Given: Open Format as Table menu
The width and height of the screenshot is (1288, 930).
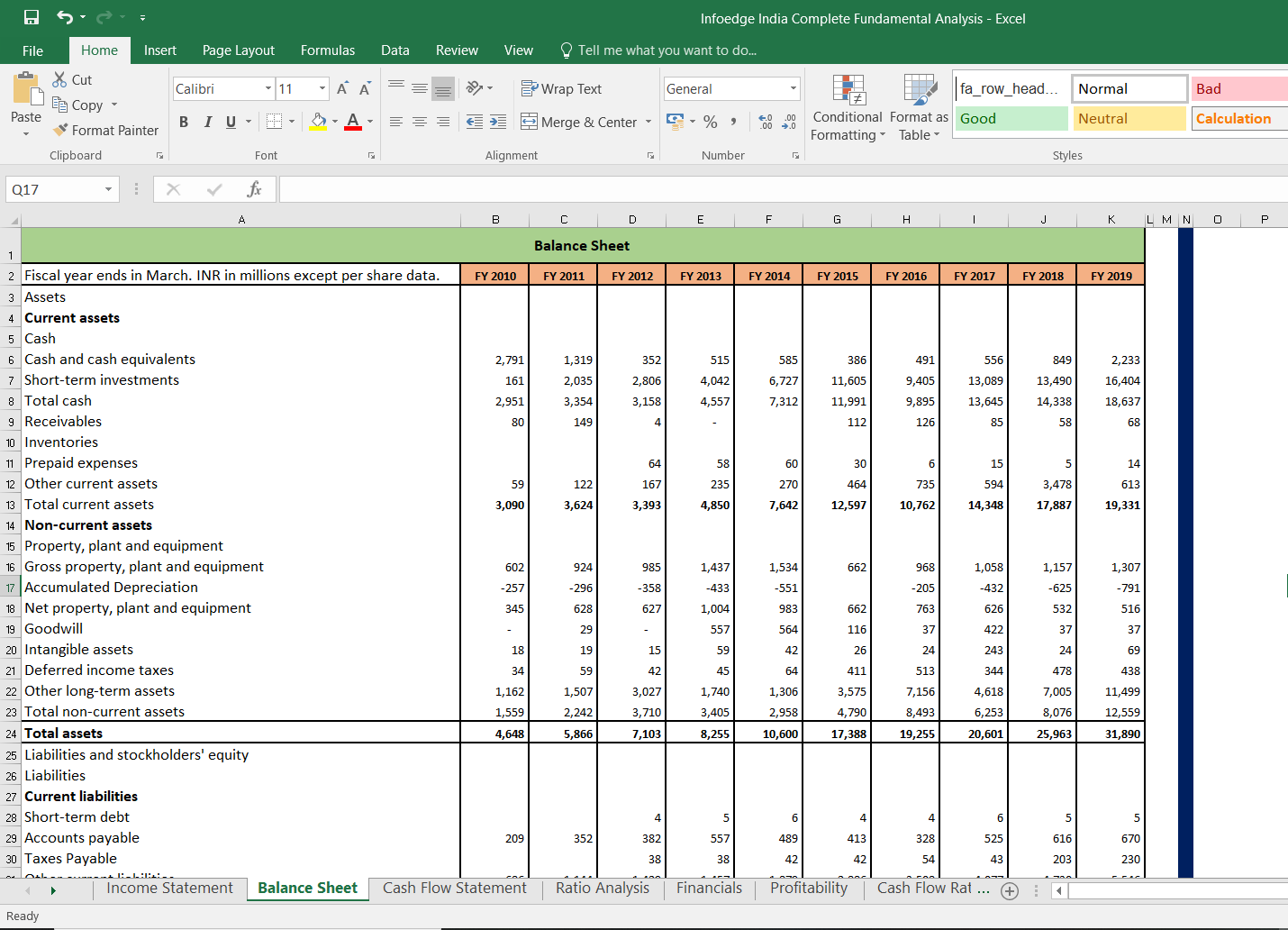Looking at the screenshot, I should 920,108.
